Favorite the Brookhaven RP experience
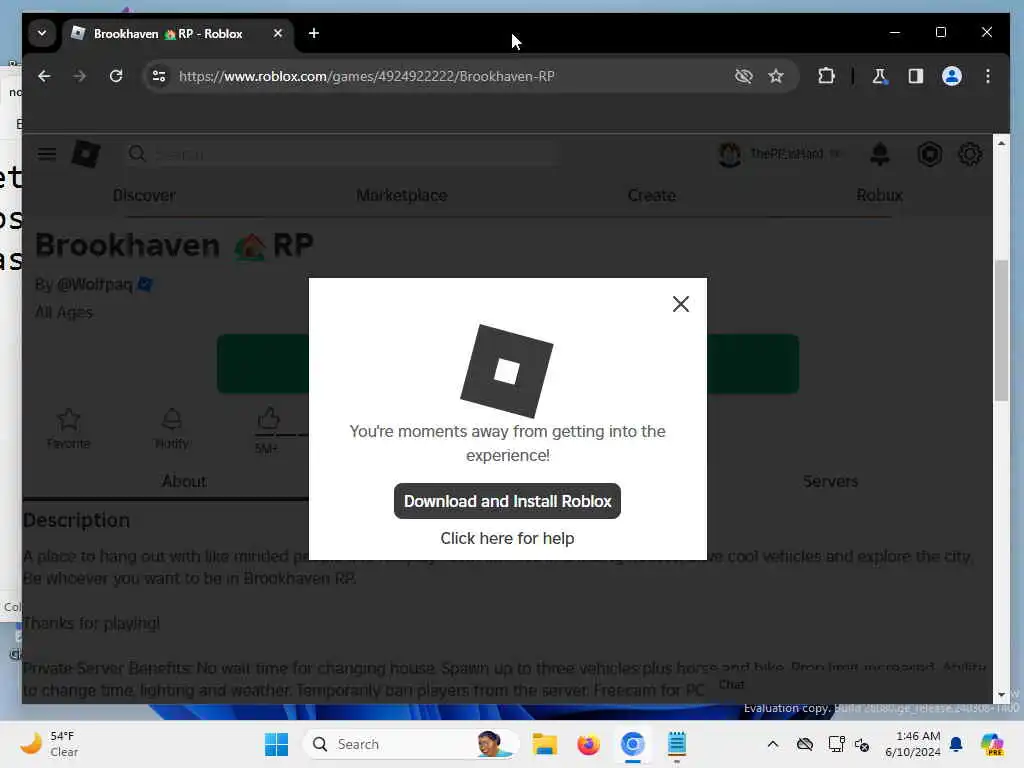 click(x=69, y=428)
